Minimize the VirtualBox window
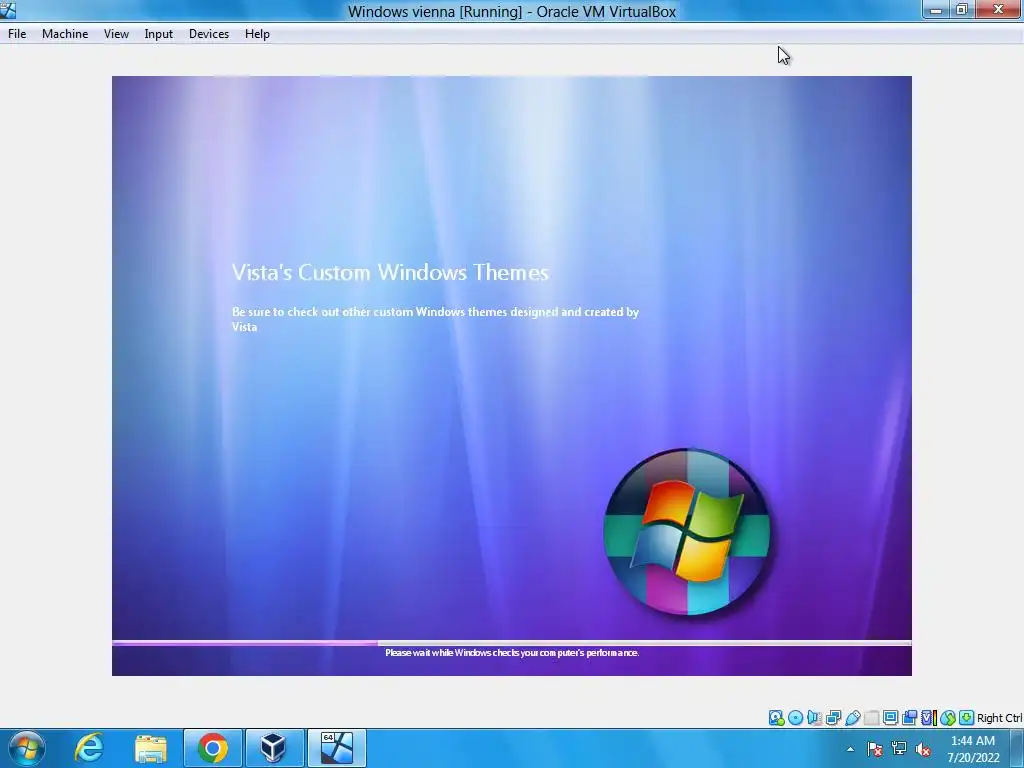 pyautogui.click(x=936, y=10)
